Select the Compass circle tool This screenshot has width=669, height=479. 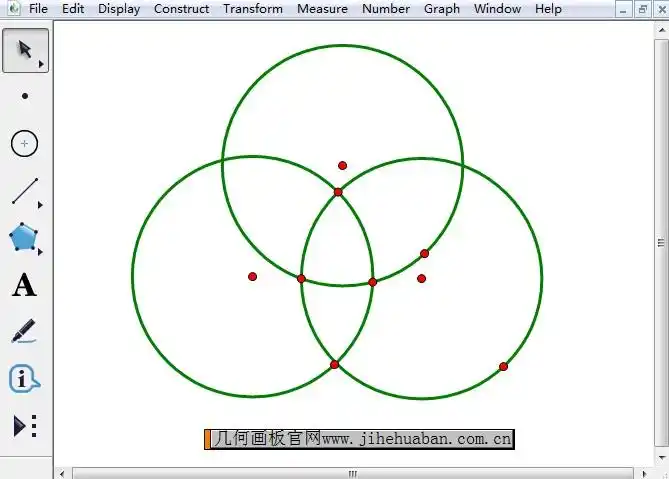[x=25, y=144]
